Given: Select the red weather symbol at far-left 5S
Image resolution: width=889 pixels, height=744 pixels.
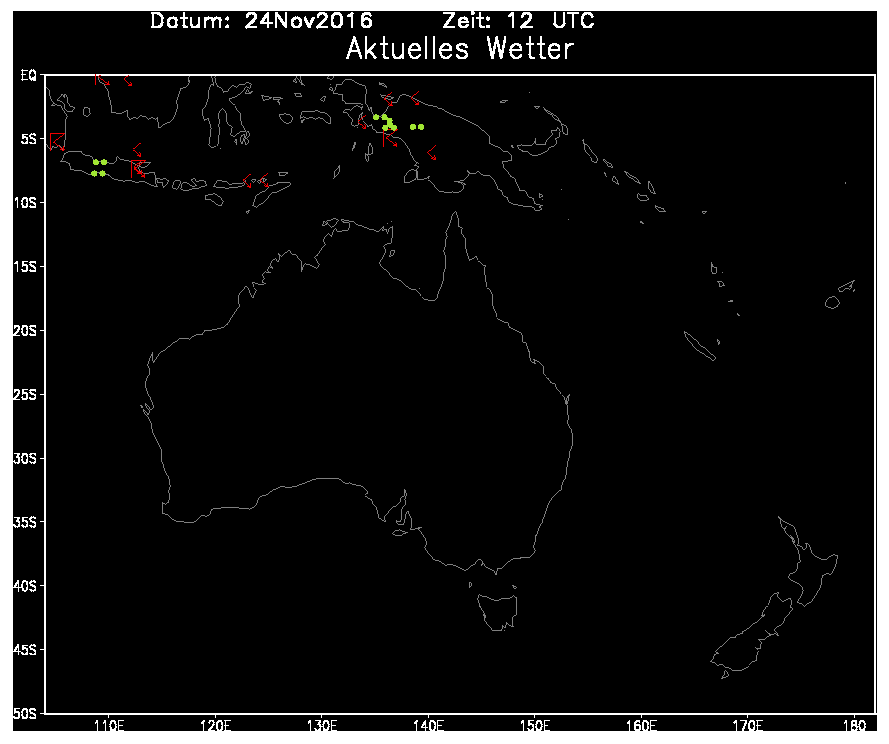Looking at the screenshot, I should [56, 141].
